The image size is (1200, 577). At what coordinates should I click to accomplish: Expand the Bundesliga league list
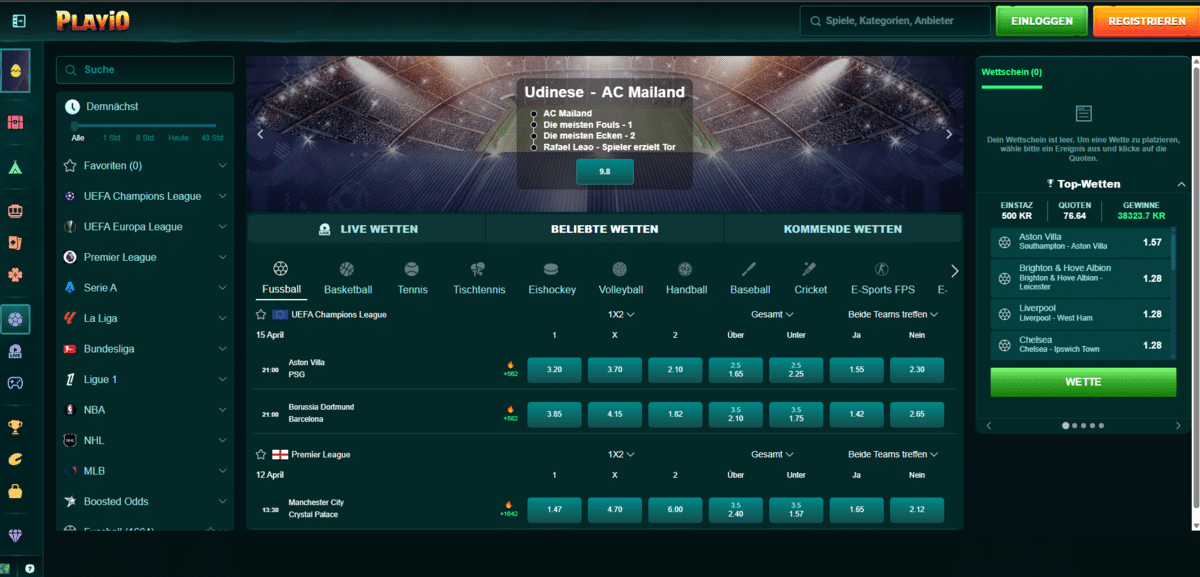[222, 349]
